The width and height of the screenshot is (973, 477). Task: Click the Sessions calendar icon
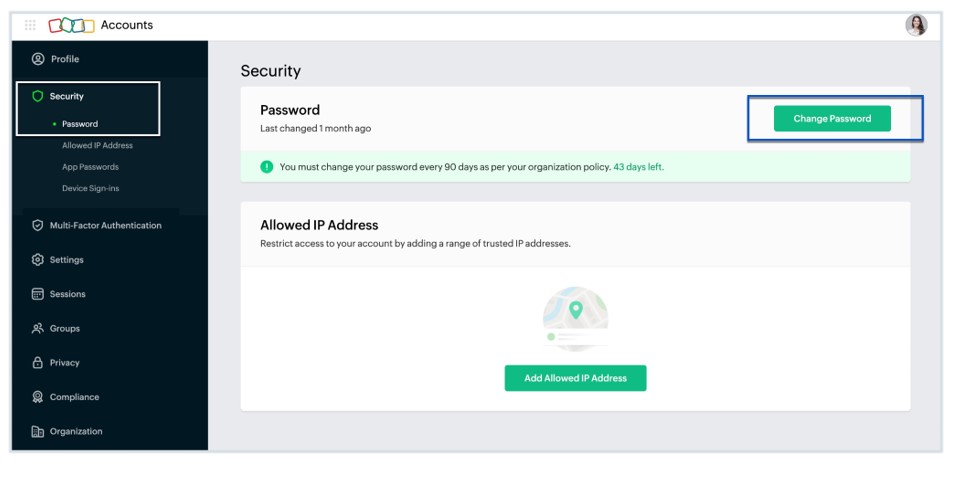(38, 294)
